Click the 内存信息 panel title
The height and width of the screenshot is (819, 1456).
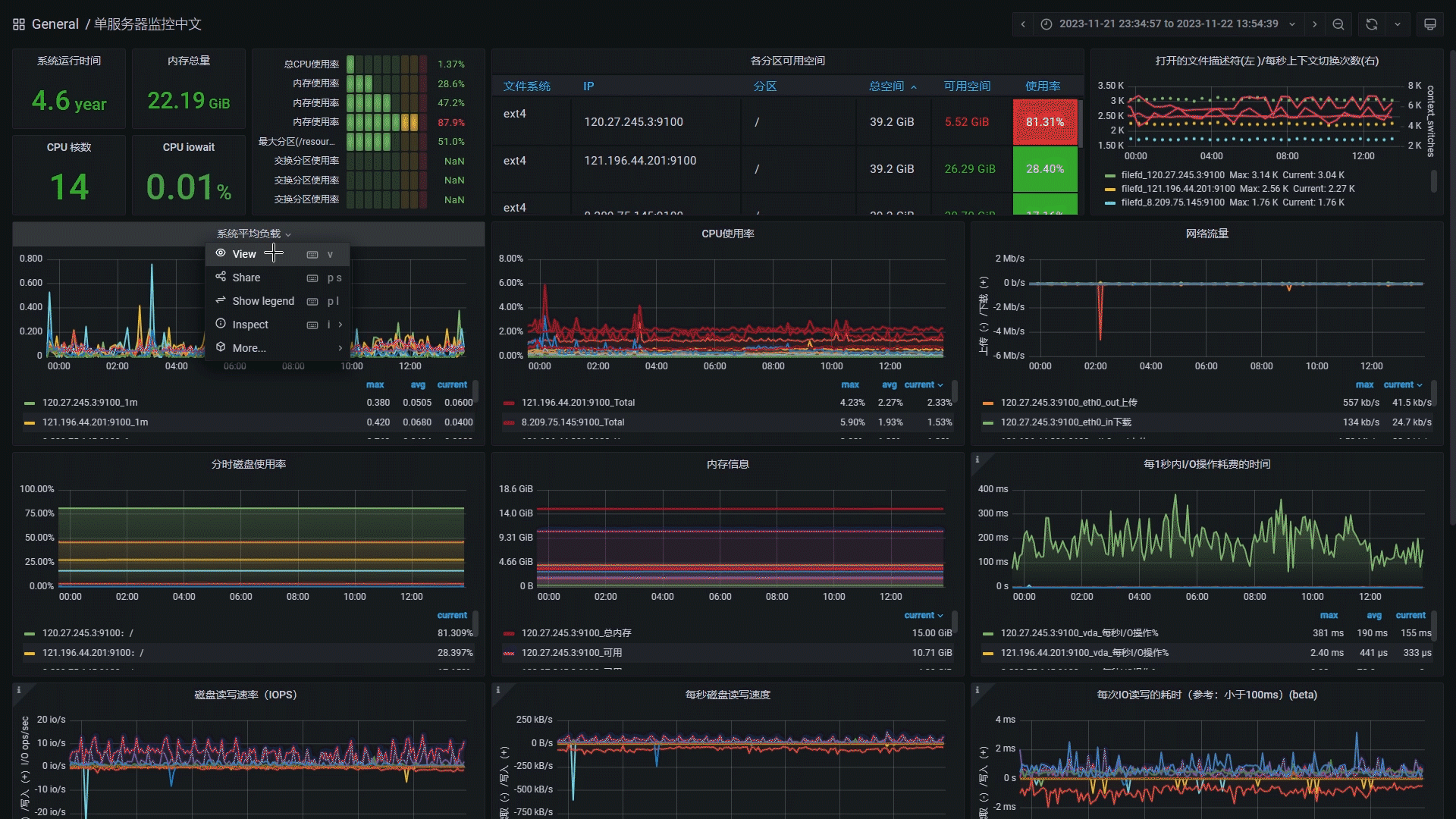point(728,464)
